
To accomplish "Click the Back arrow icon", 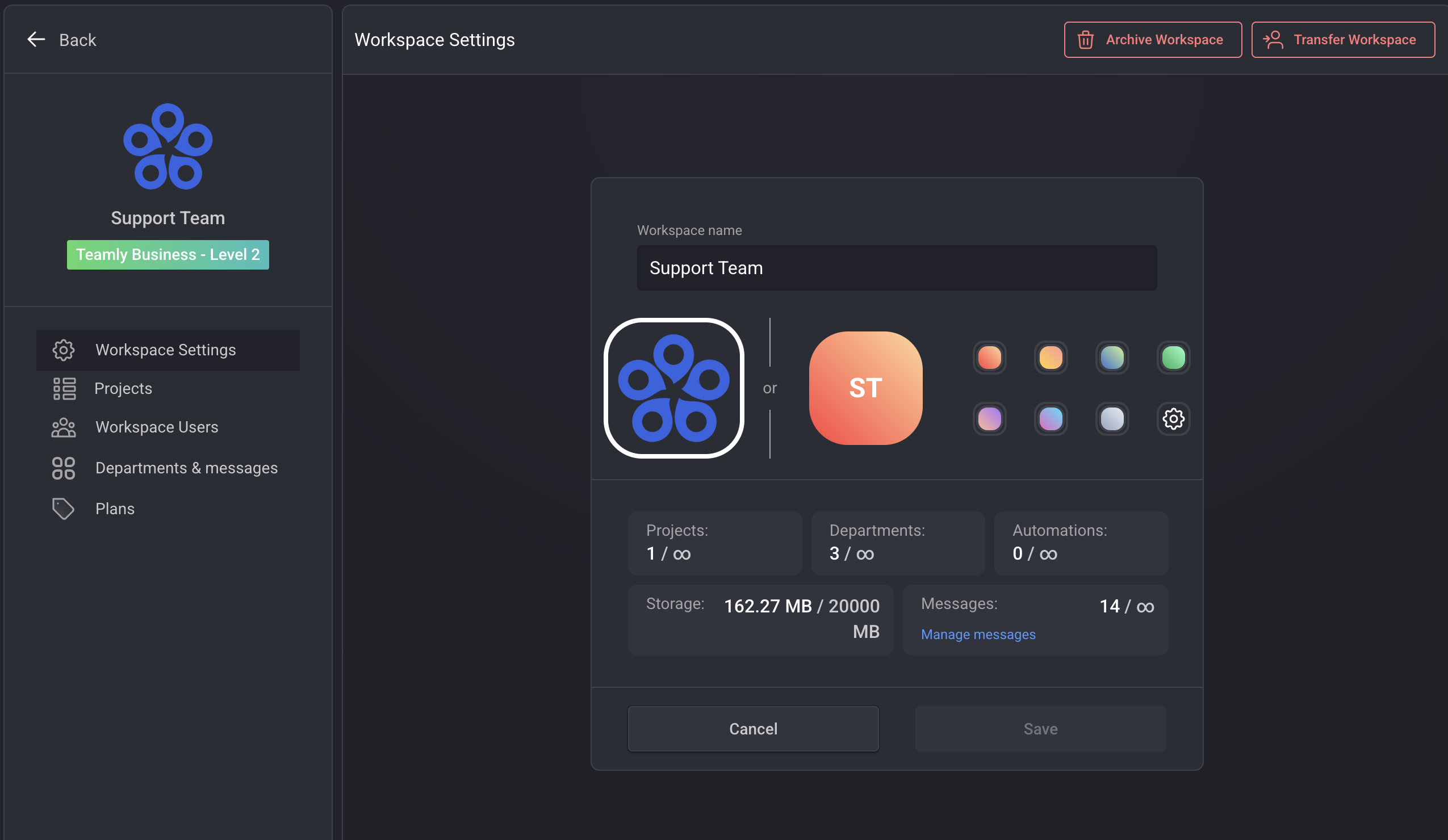I will point(36,39).
